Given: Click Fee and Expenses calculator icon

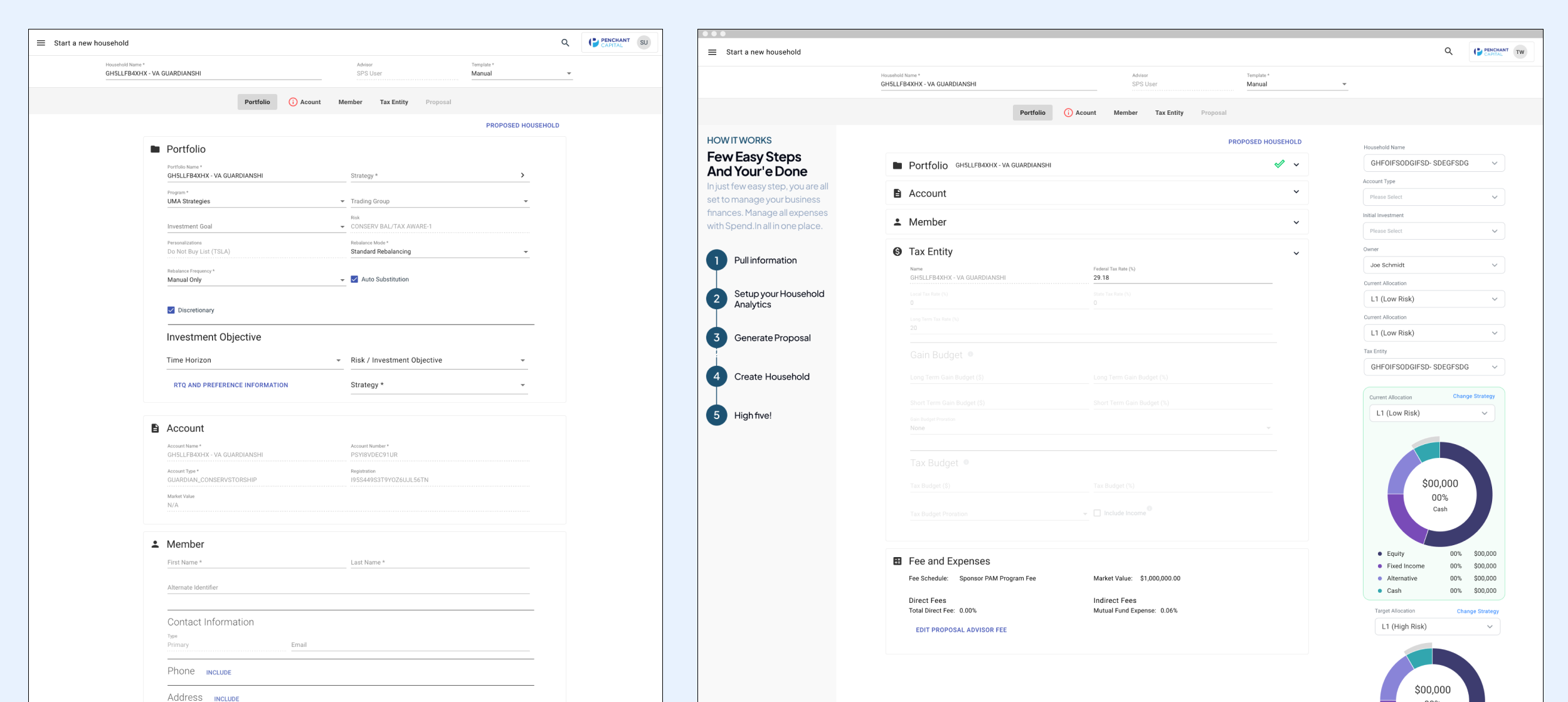Looking at the screenshot, I should (x=897, y=561).
